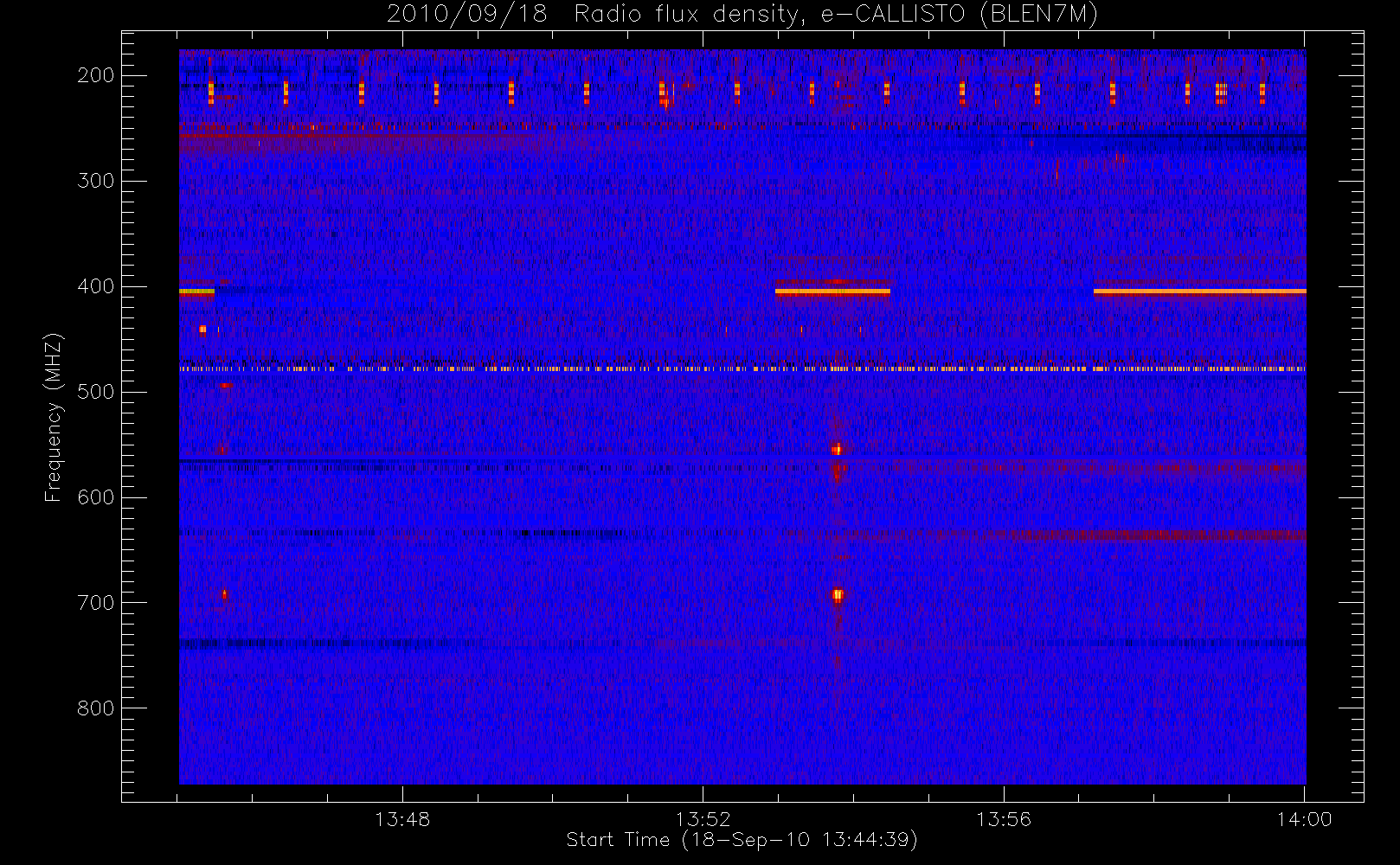The height and width of the screenshot is (865, 1400).
Task: Click the bright burst spot near 550 MHz
Action: pyautogui.click(x=837, y=449)
